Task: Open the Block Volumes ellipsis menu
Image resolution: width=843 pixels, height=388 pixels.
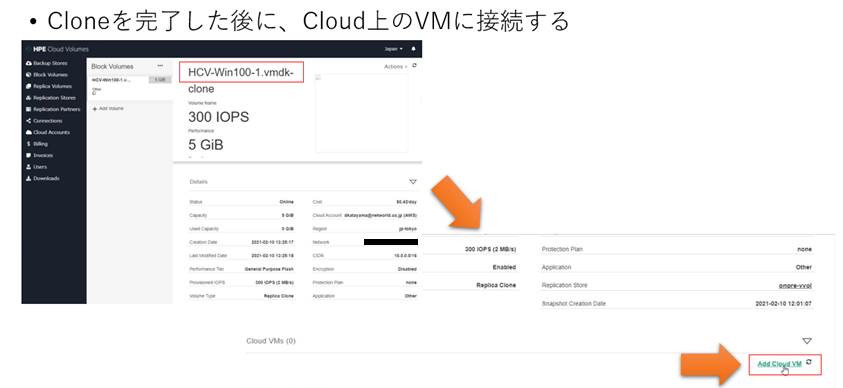Action: pos(160,66)
